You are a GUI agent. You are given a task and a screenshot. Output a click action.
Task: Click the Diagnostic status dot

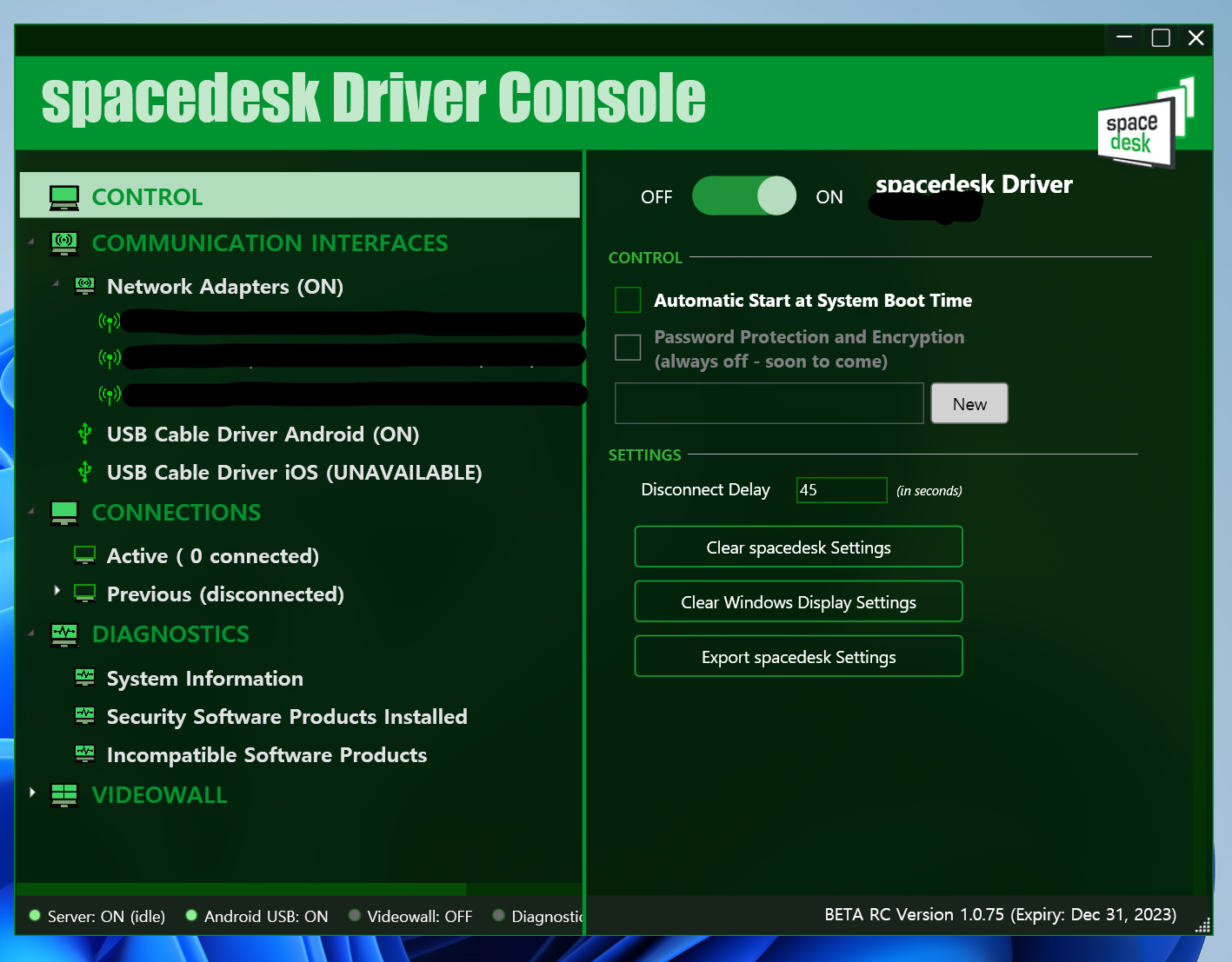click(499, 915)
